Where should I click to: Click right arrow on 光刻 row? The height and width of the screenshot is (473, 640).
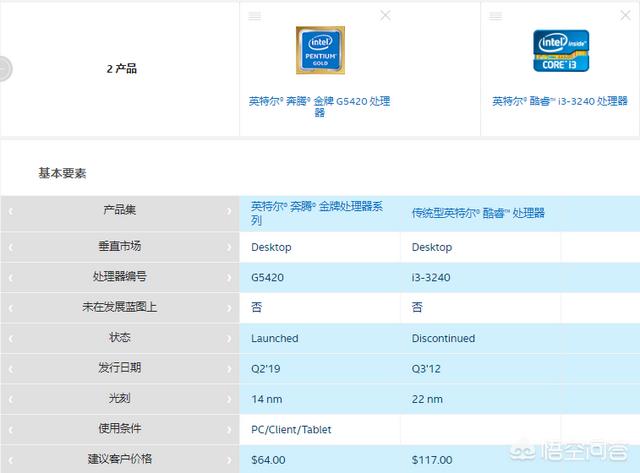(229, 399)
